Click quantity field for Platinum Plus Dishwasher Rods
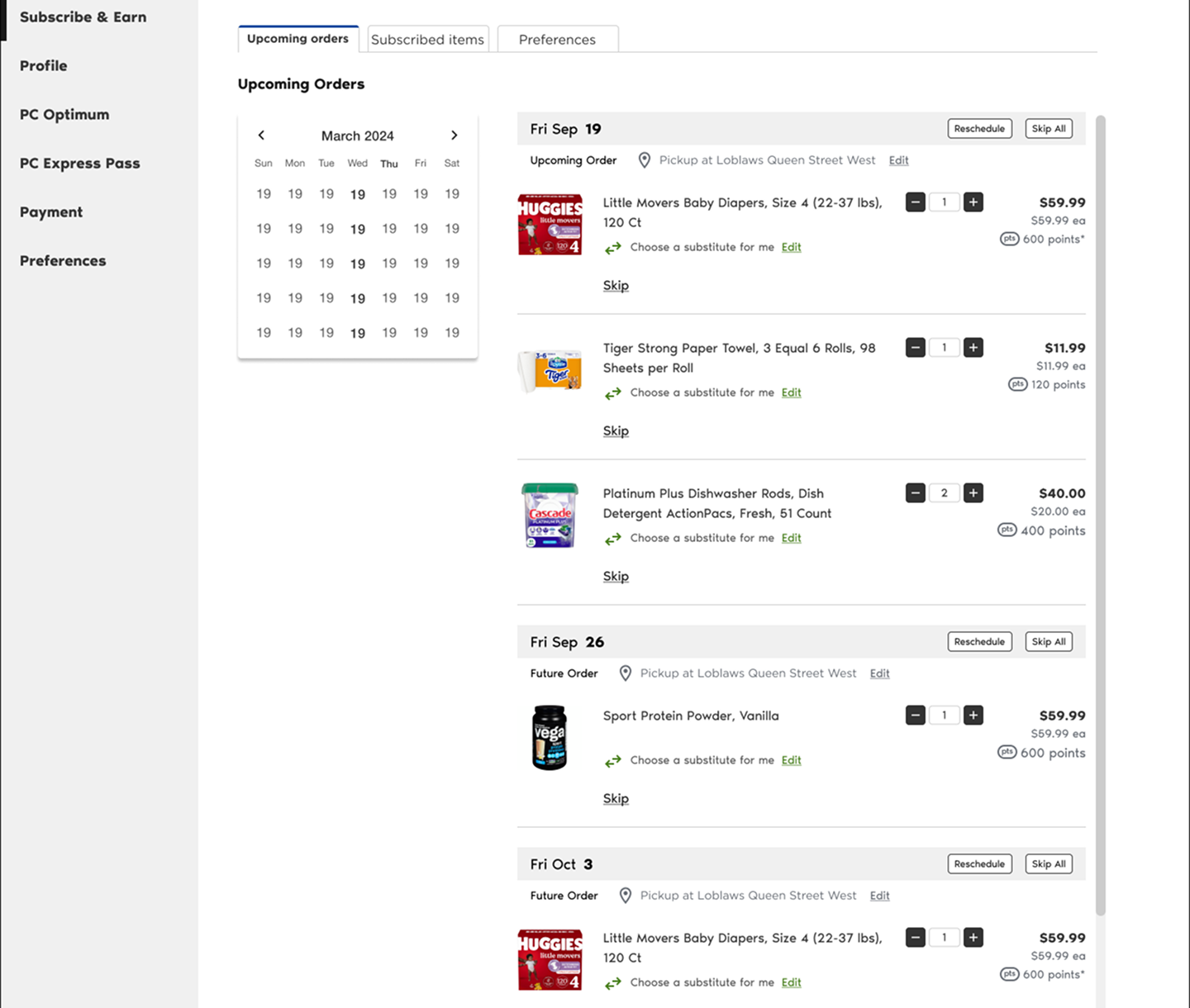Image resolution: width=1190 pixels, height=1008 pixels. pyautogui.click(x=945, y=493)
